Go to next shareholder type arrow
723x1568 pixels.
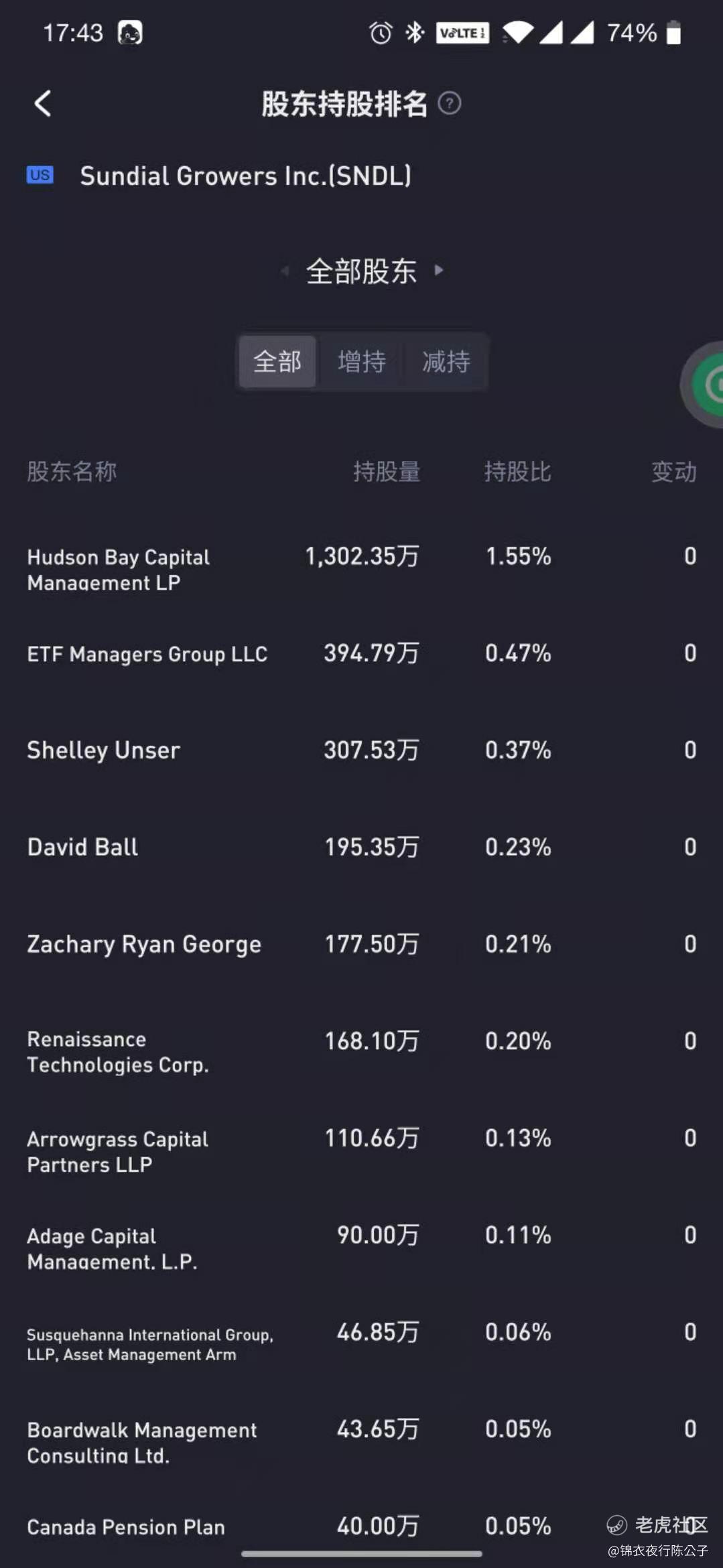click(439, 270)
